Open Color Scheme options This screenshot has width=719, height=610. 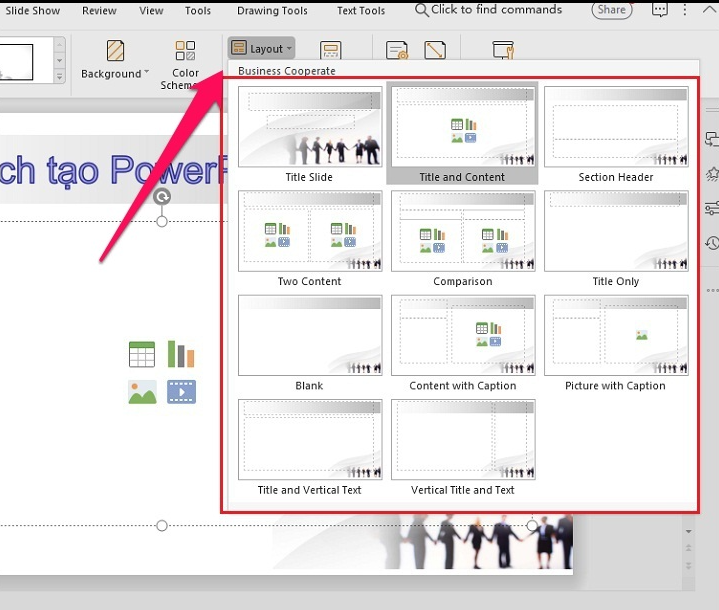click(185, 65)
